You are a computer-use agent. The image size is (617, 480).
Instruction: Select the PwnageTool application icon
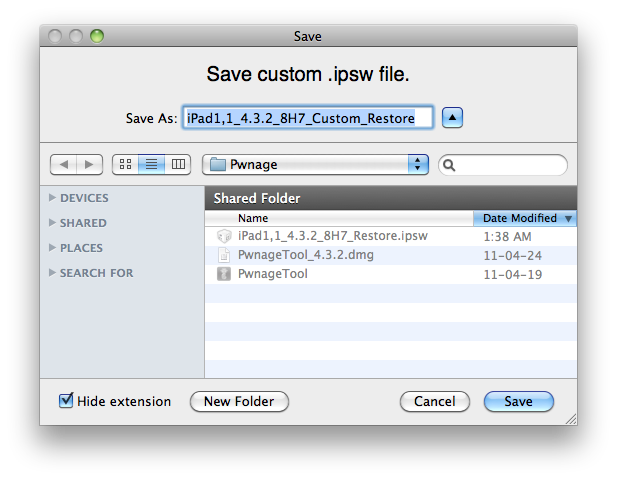pos(224,274)
